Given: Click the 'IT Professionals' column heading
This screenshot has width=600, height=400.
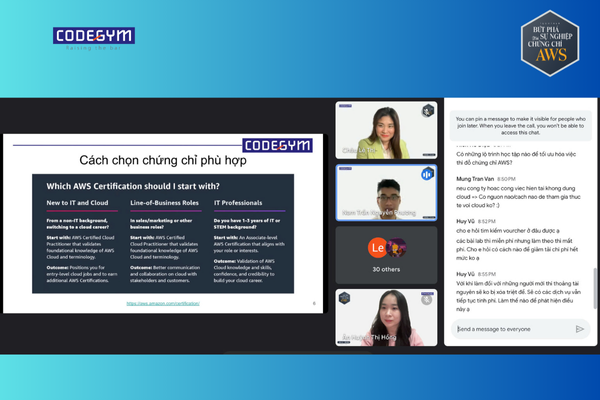Looking at the screenshot, I should click(x=238, y=203).
